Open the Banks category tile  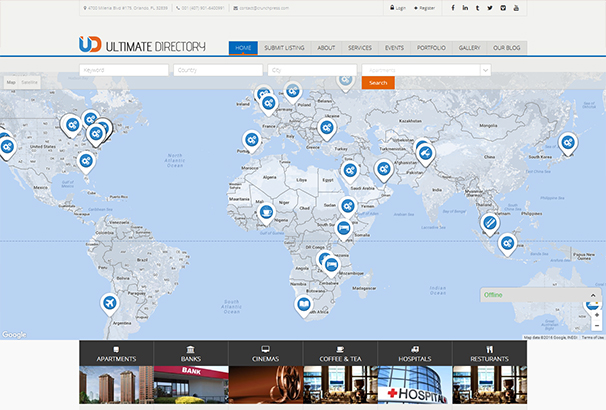(191, 373)
